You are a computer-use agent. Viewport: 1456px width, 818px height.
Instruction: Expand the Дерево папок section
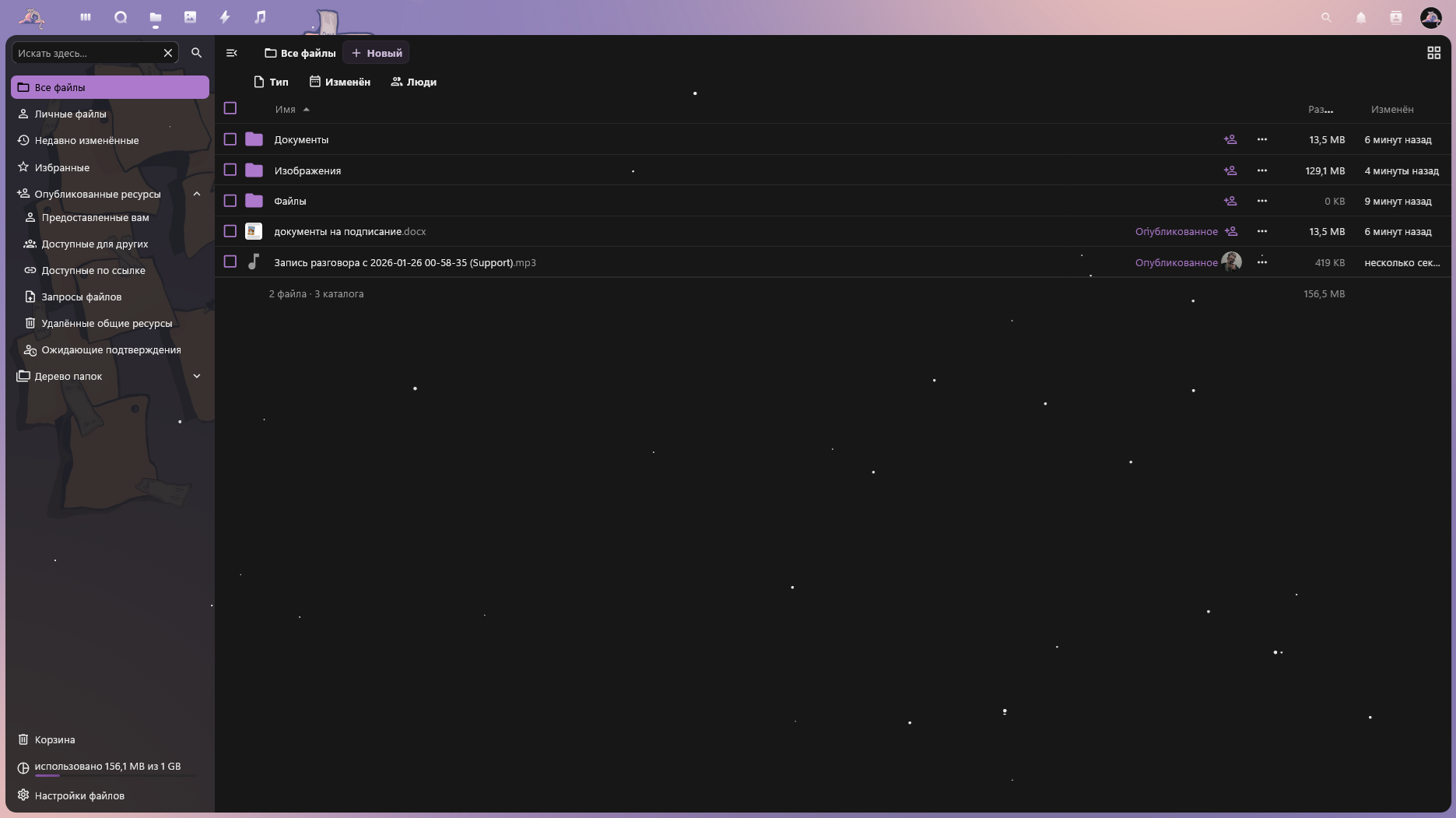point(197,376)
